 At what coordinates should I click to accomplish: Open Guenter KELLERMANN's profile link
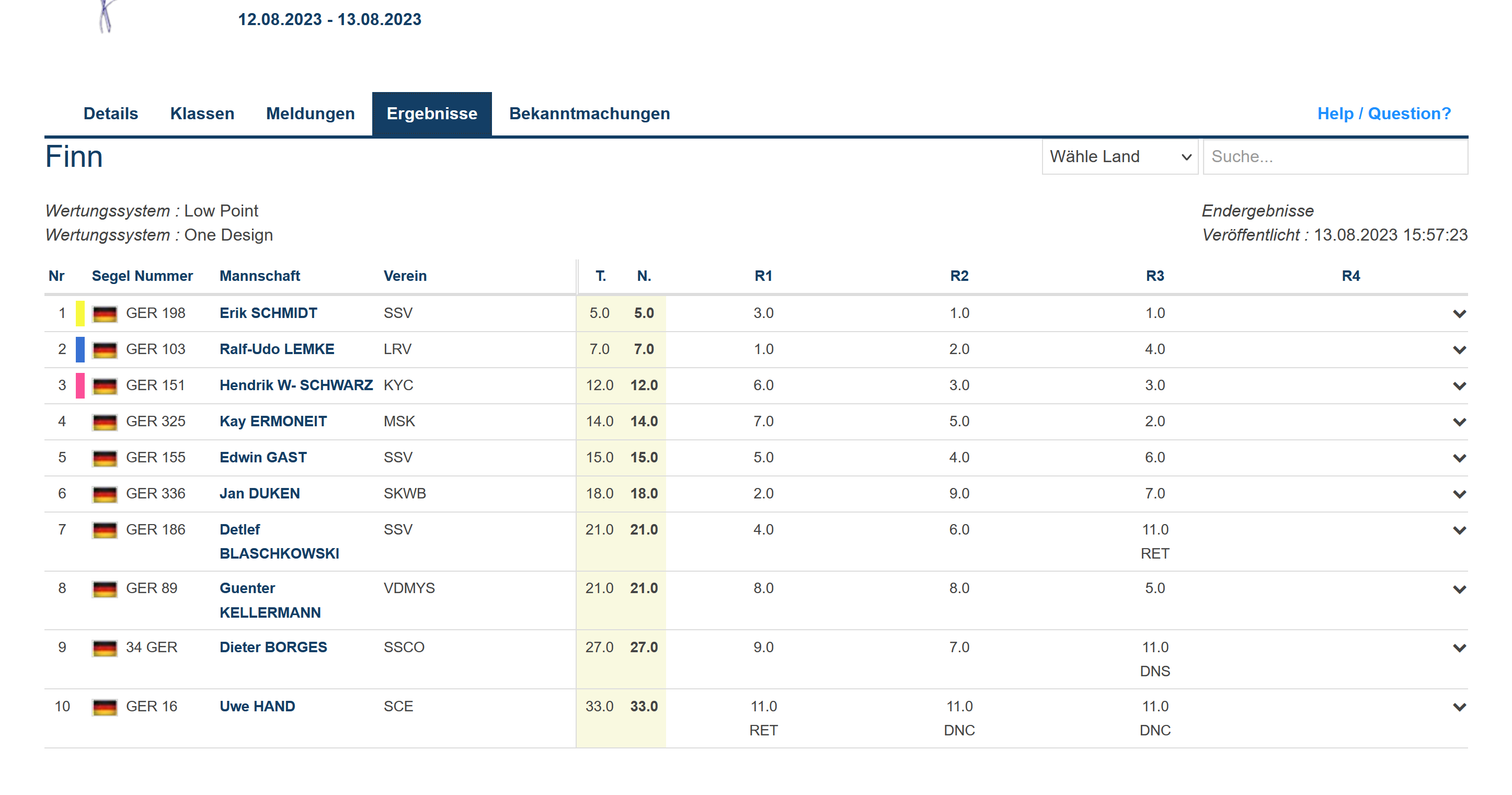pos(270,600)
